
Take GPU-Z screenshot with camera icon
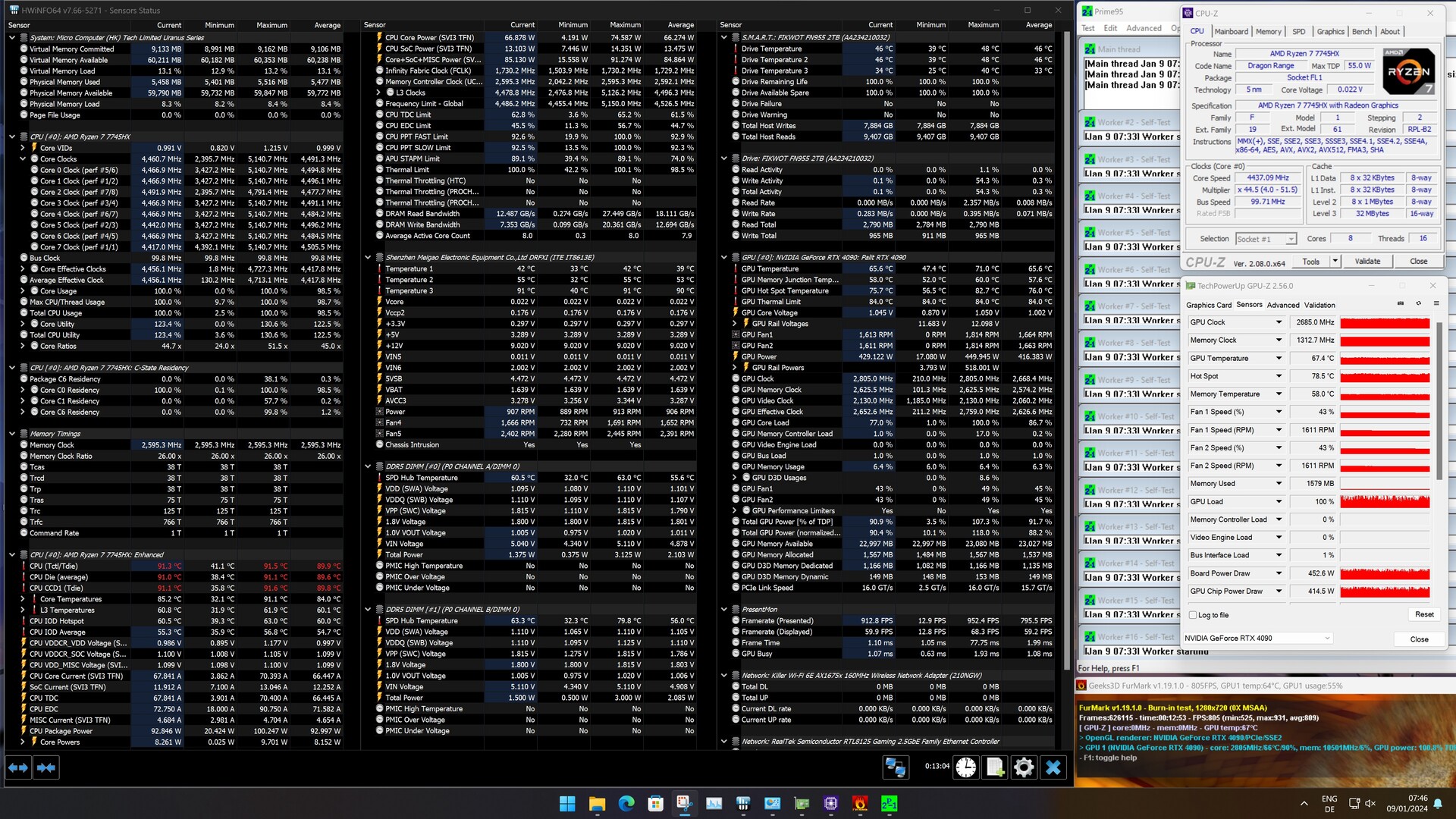[1400, 303]
